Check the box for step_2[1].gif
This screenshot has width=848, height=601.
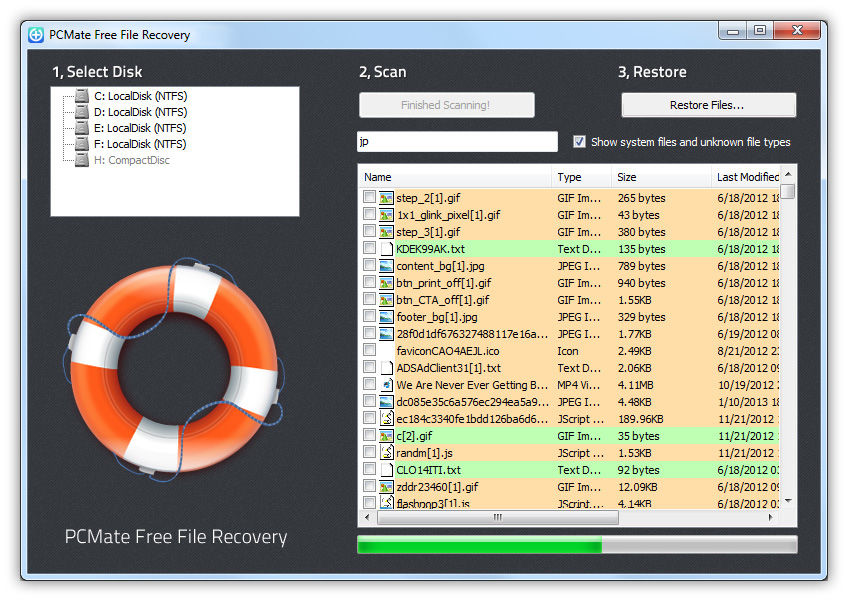click(369, 197)
